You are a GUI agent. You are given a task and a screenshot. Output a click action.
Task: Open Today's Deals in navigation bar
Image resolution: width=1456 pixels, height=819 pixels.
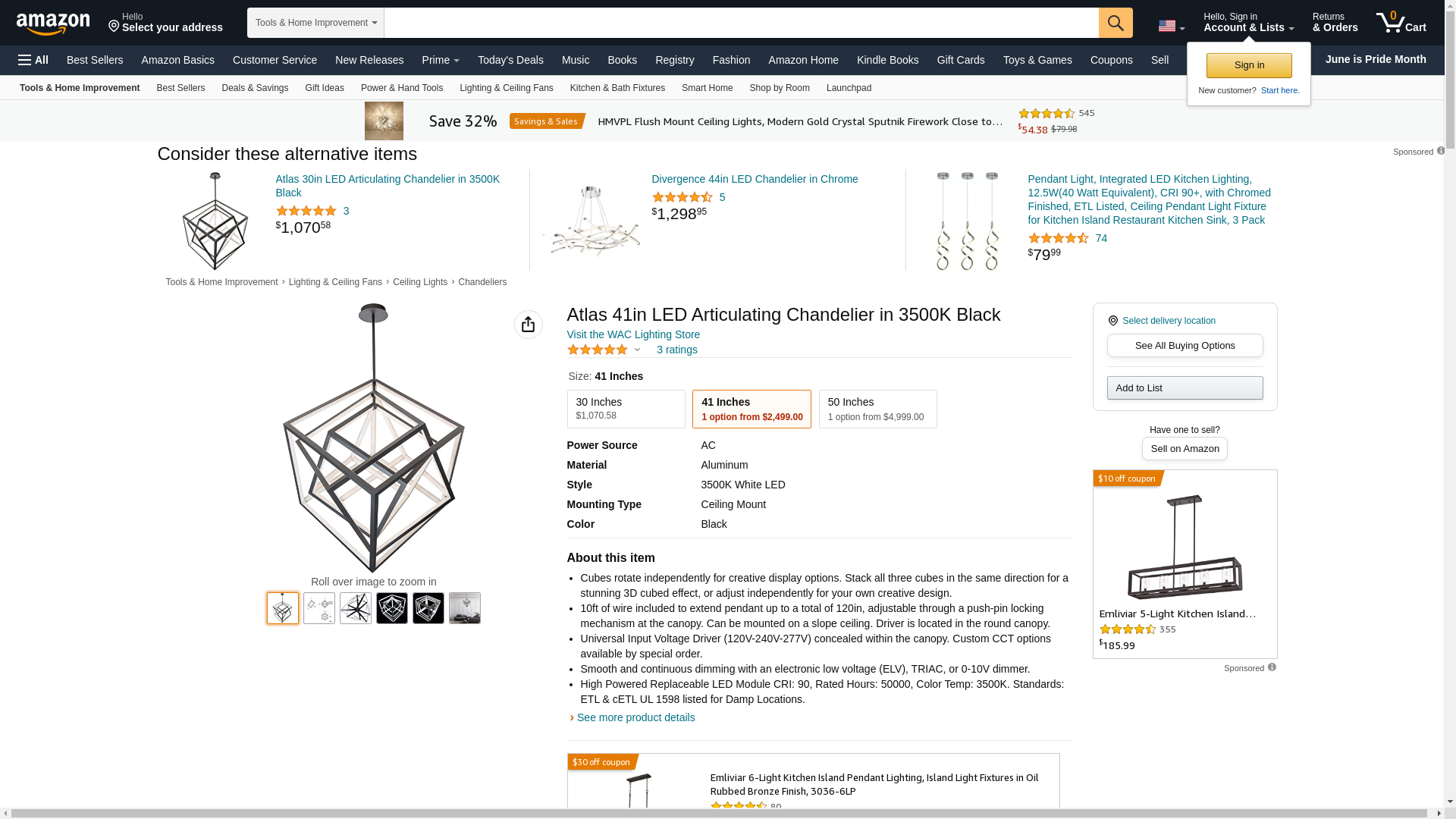[x=510, y=60]
